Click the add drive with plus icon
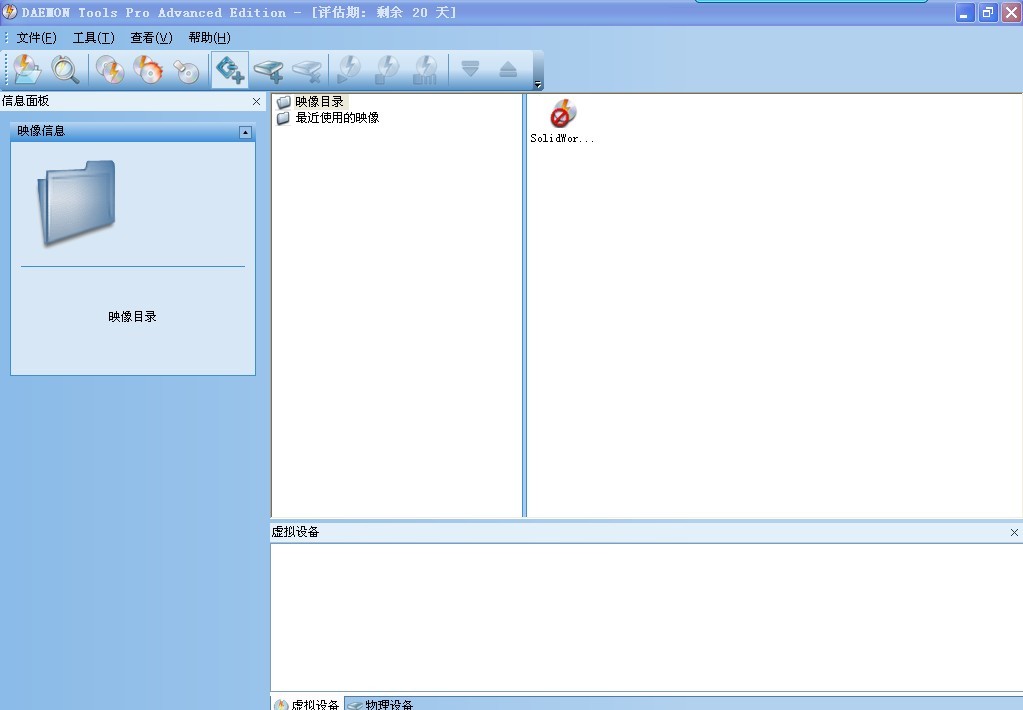Viewport: 1023px width, 710px height. pos(269,69)
